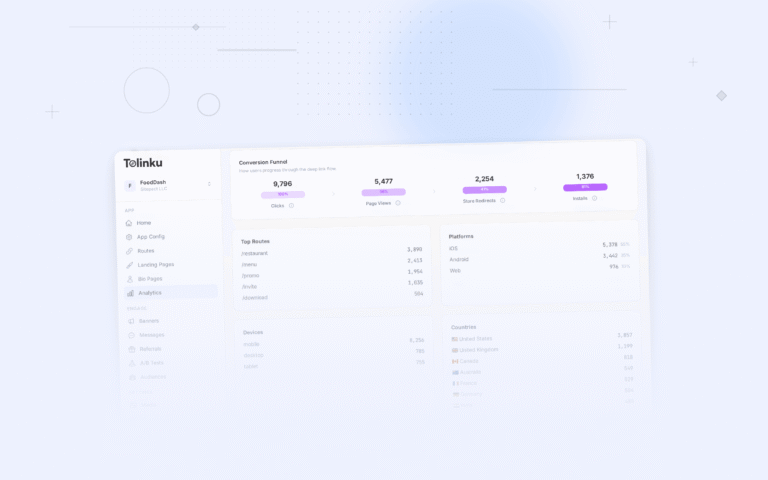Click the desktop devices row

tap(334, 353)
